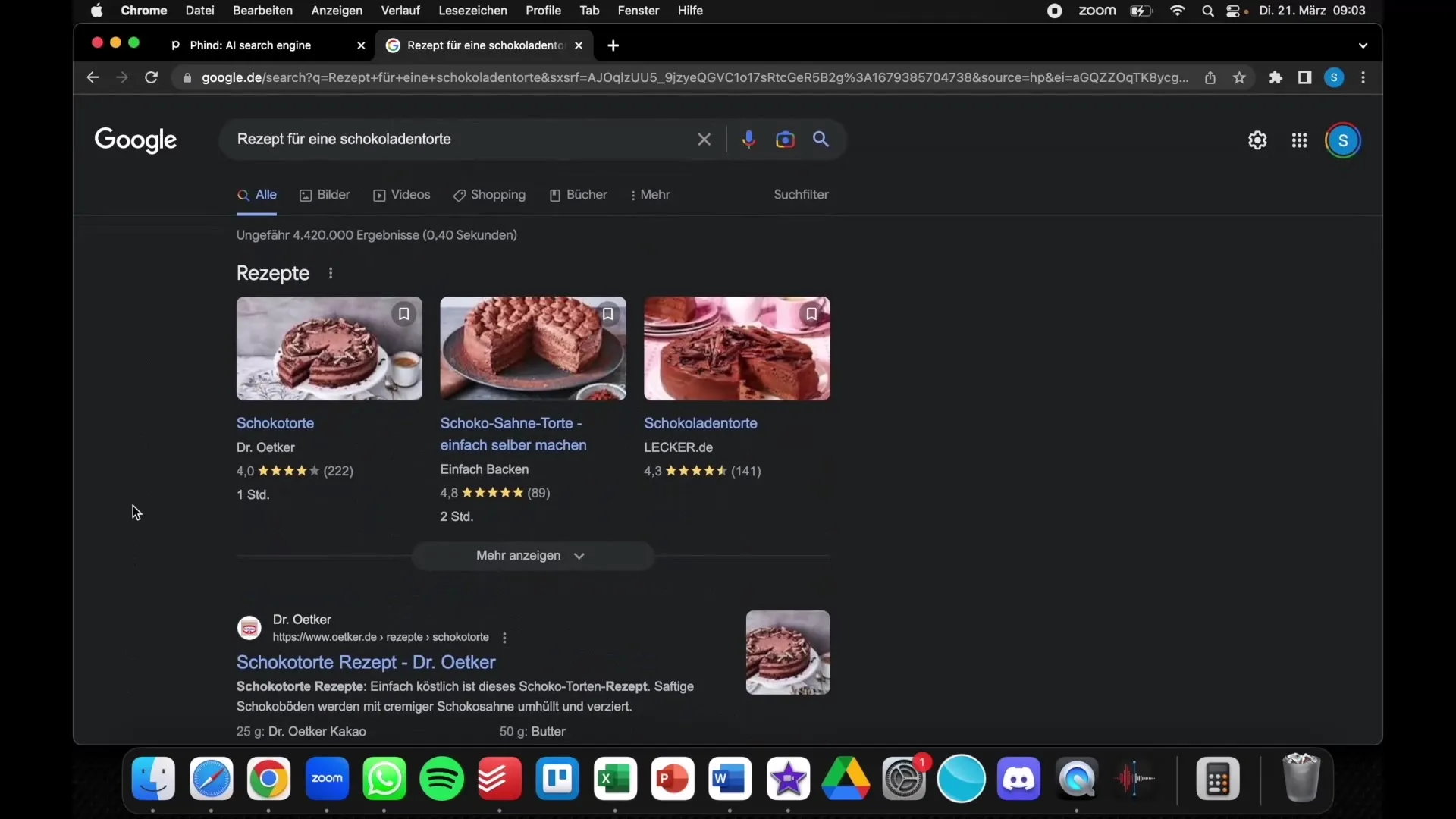Toggle Chrome side panel icon
Image resolution: width=1456 pixels, height=819 pixels.
tap(1304, 77)
